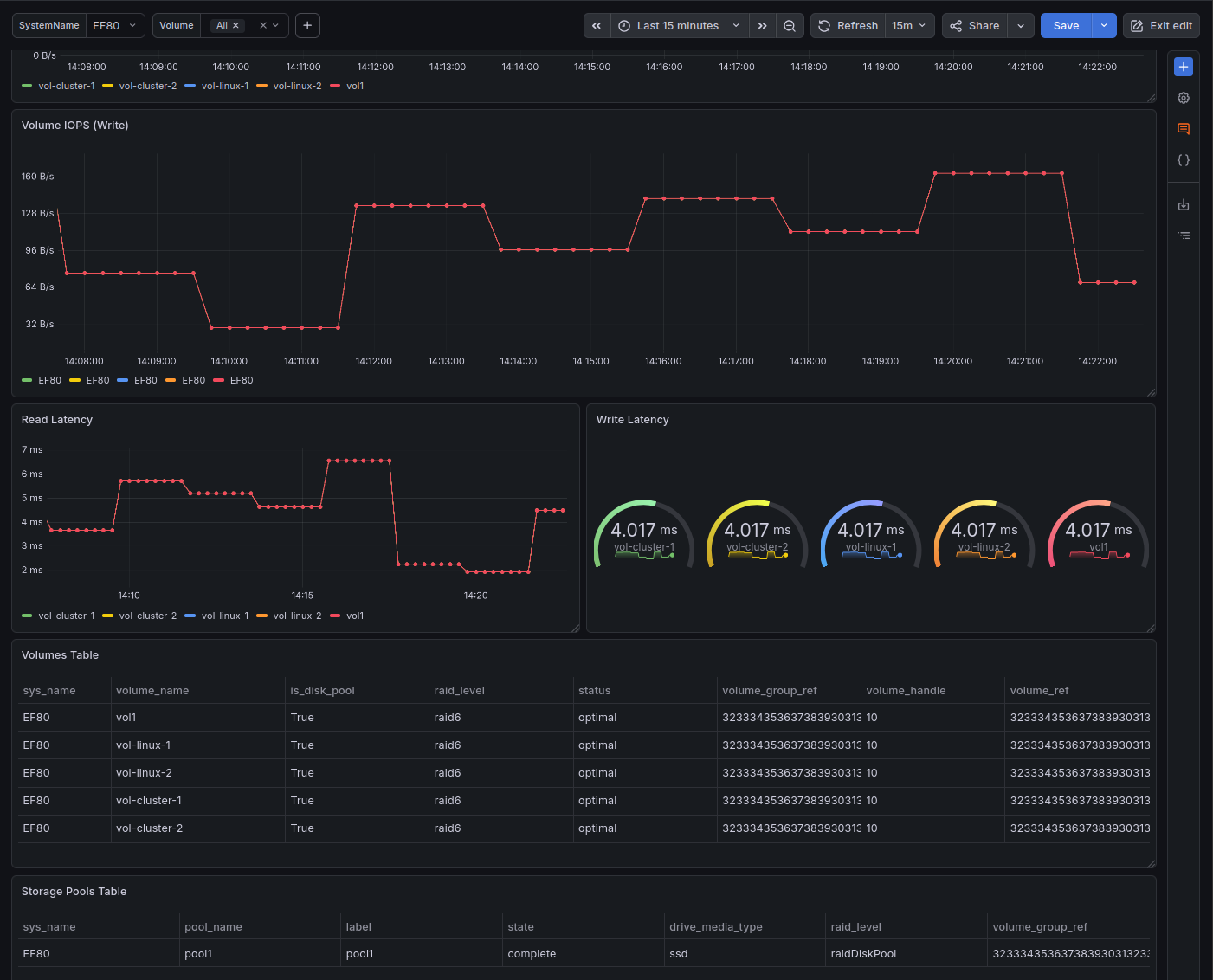Select the Volume IOPS (Write) panel title
Image resolution: width=1213 pixels, height=980 pixels.
click(75, 126)
